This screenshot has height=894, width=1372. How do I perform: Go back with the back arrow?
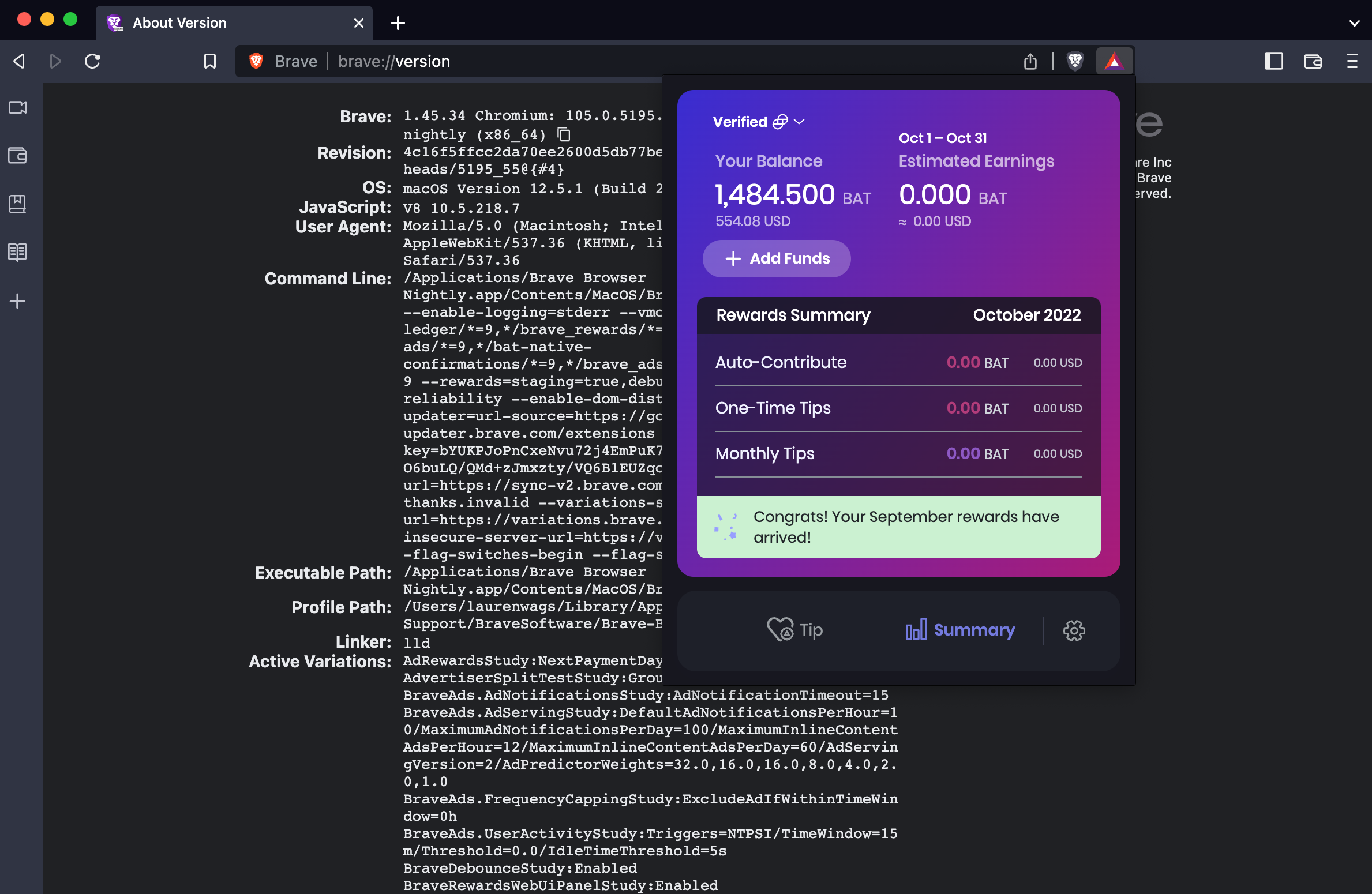[19, 61]
